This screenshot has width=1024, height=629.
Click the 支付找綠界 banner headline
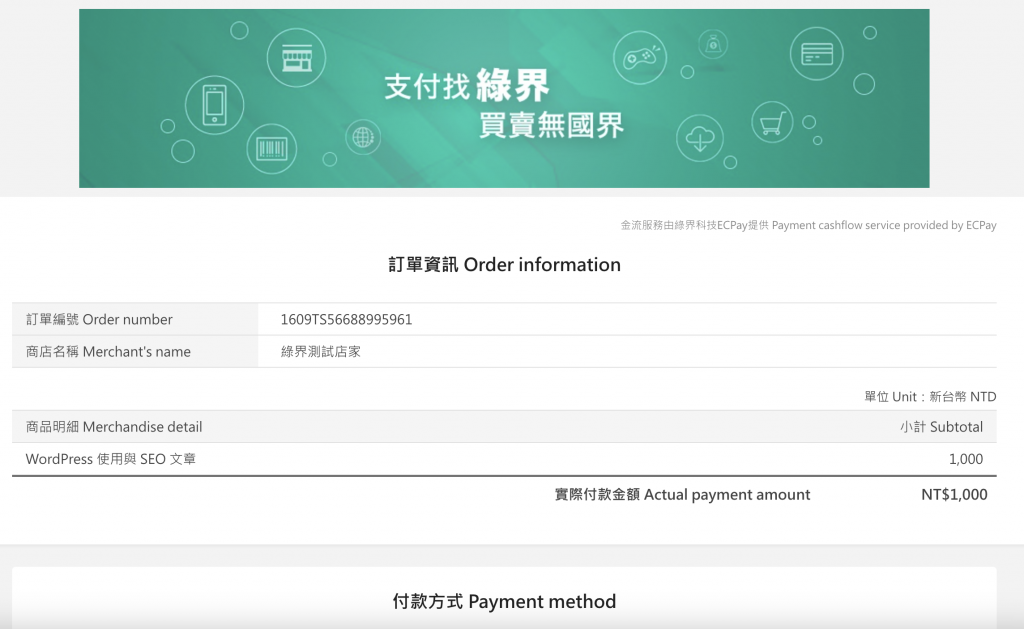pos(467,86)
